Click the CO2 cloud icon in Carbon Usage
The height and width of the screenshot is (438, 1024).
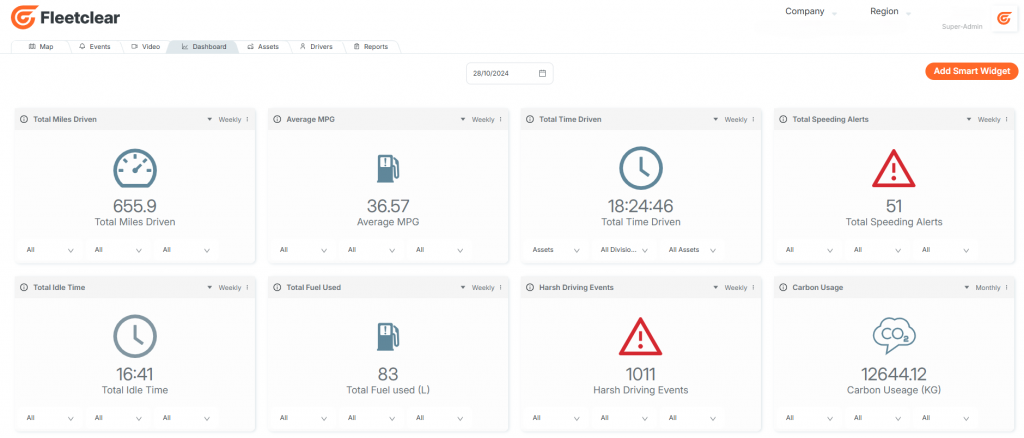click(x=894, y=336)
